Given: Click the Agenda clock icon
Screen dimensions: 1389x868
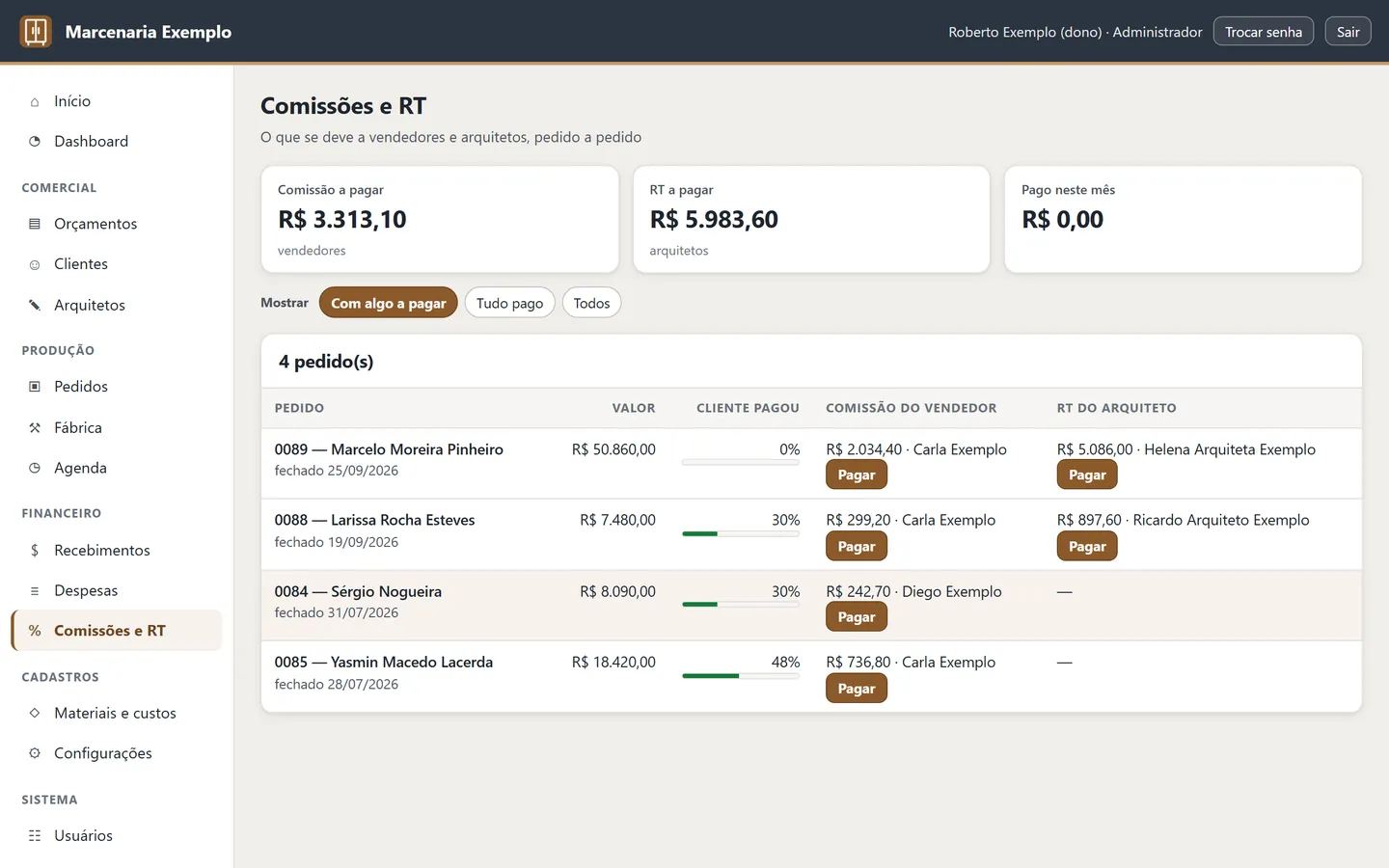Looking at the screenshot, I should click(35, 468).
